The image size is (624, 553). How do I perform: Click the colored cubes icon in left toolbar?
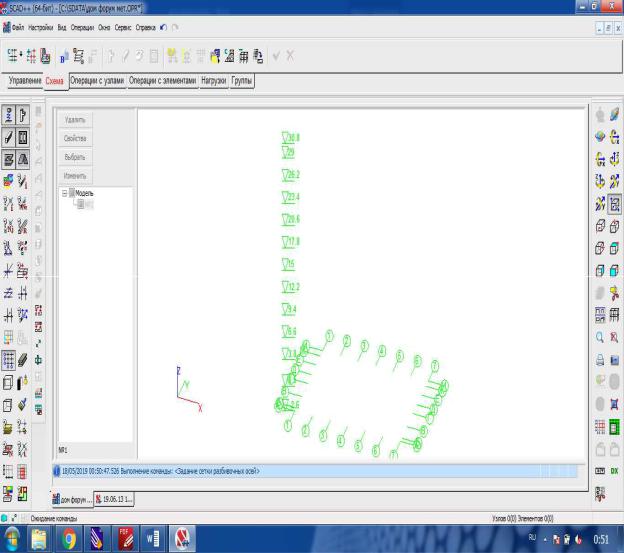(8, 181)
